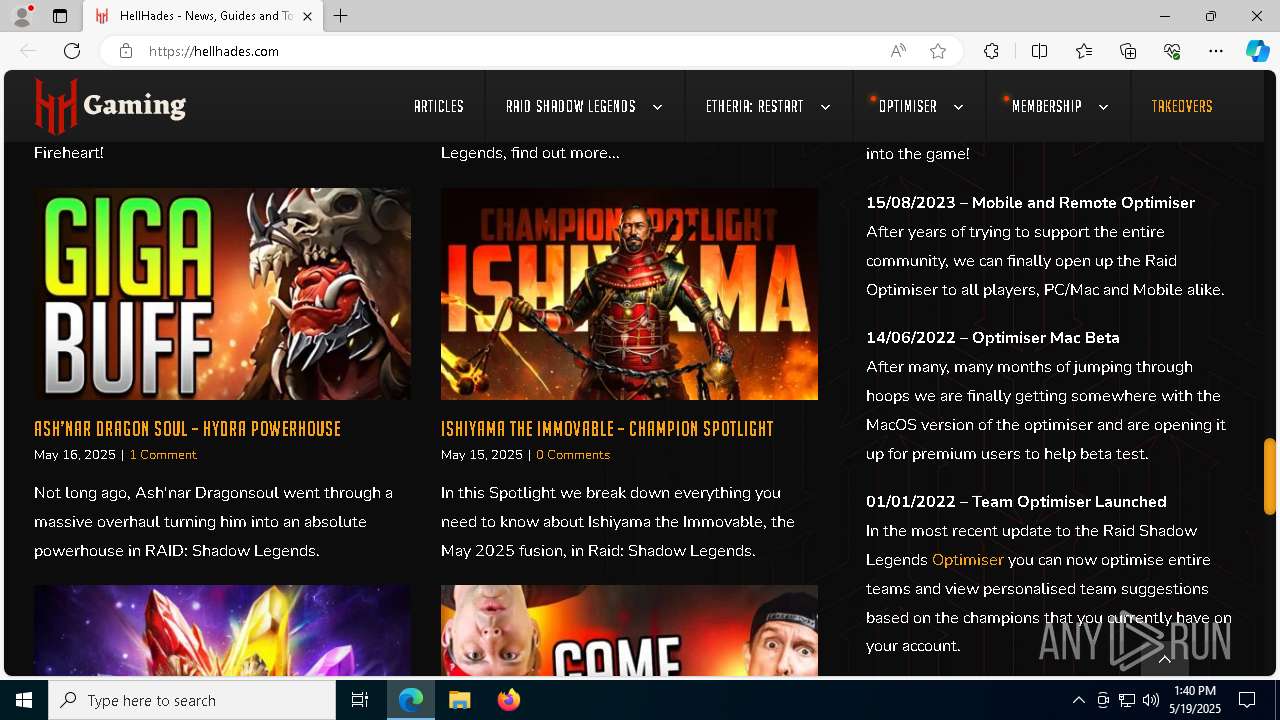Viewport: 1280px width, 720px height.
Task: Launch Firefox from taskbar
Action: point(508,700)
